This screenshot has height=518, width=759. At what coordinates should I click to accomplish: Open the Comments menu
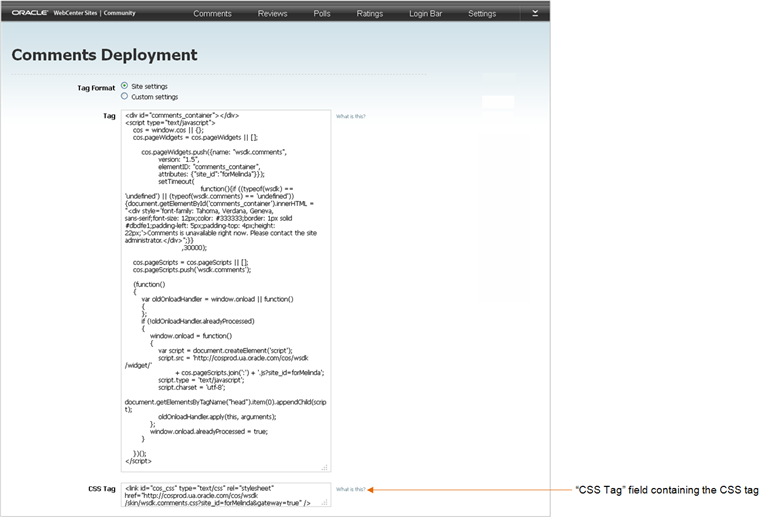(x=212, y=14)
